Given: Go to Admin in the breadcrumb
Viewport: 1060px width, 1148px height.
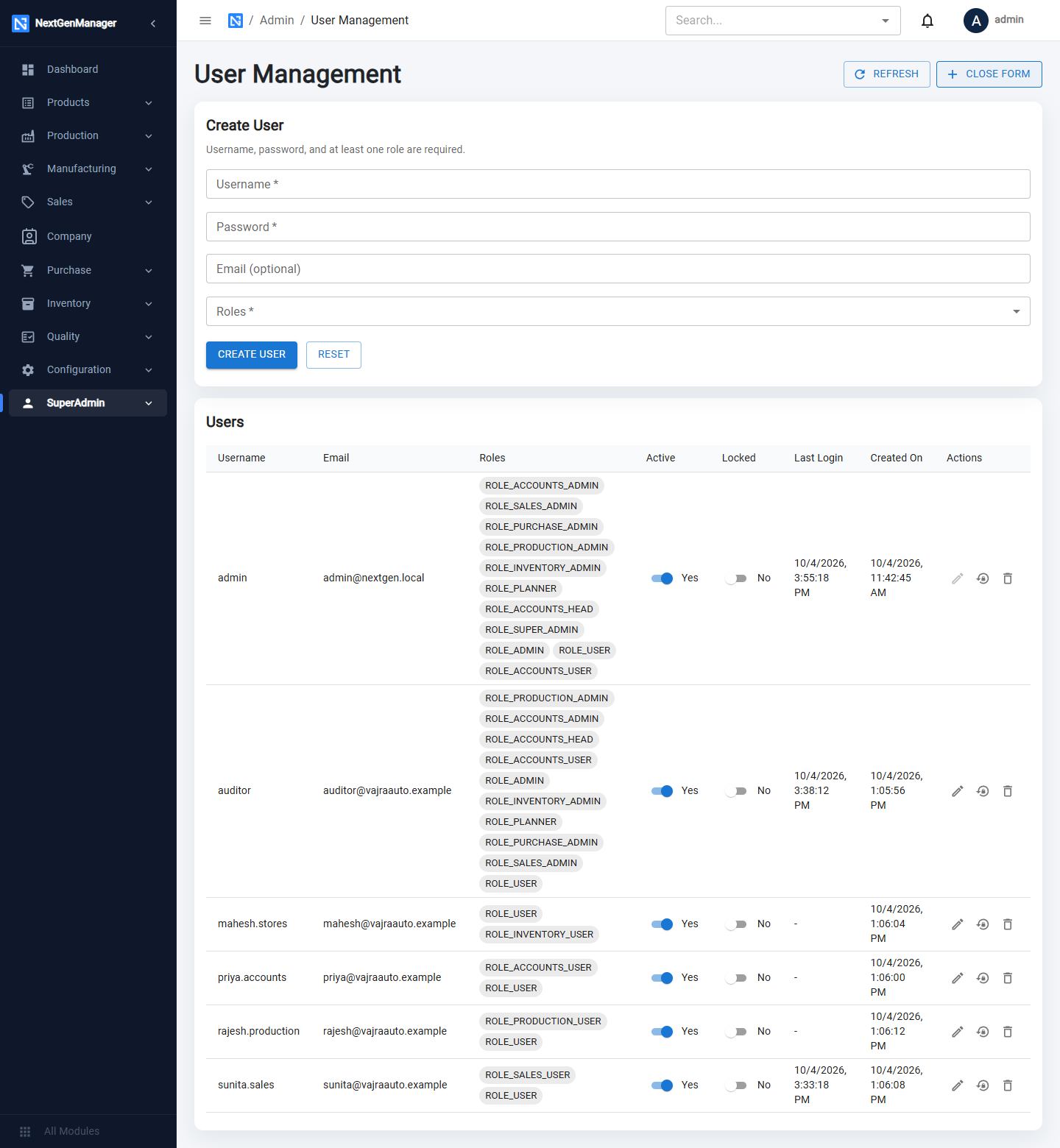Looking at the screenshot, I should click(277, 21).
